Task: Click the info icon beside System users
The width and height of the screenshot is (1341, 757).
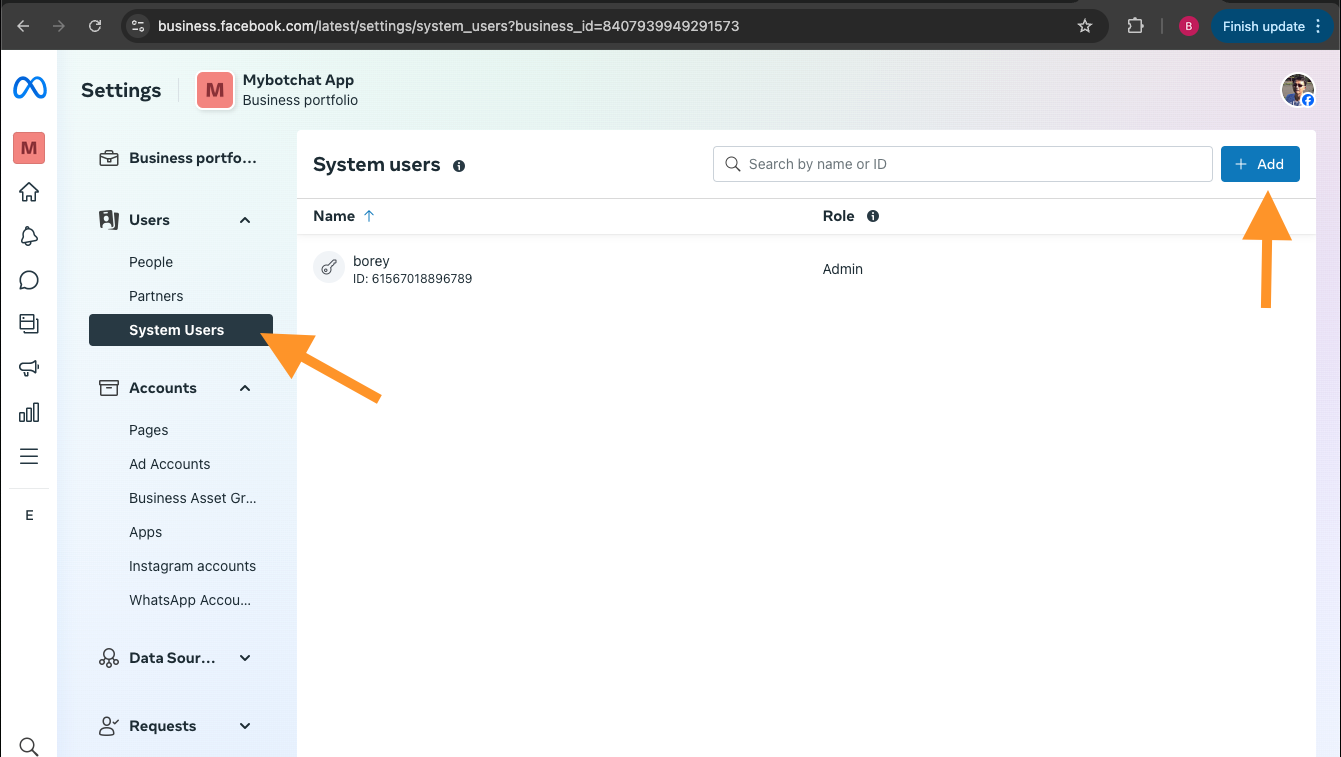Action: point(459,166)
